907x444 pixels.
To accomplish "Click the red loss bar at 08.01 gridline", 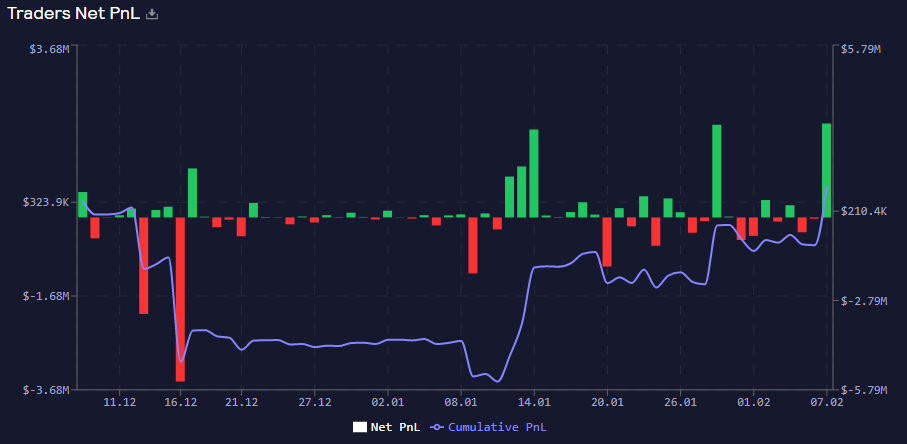I will (x=473, y=245).
